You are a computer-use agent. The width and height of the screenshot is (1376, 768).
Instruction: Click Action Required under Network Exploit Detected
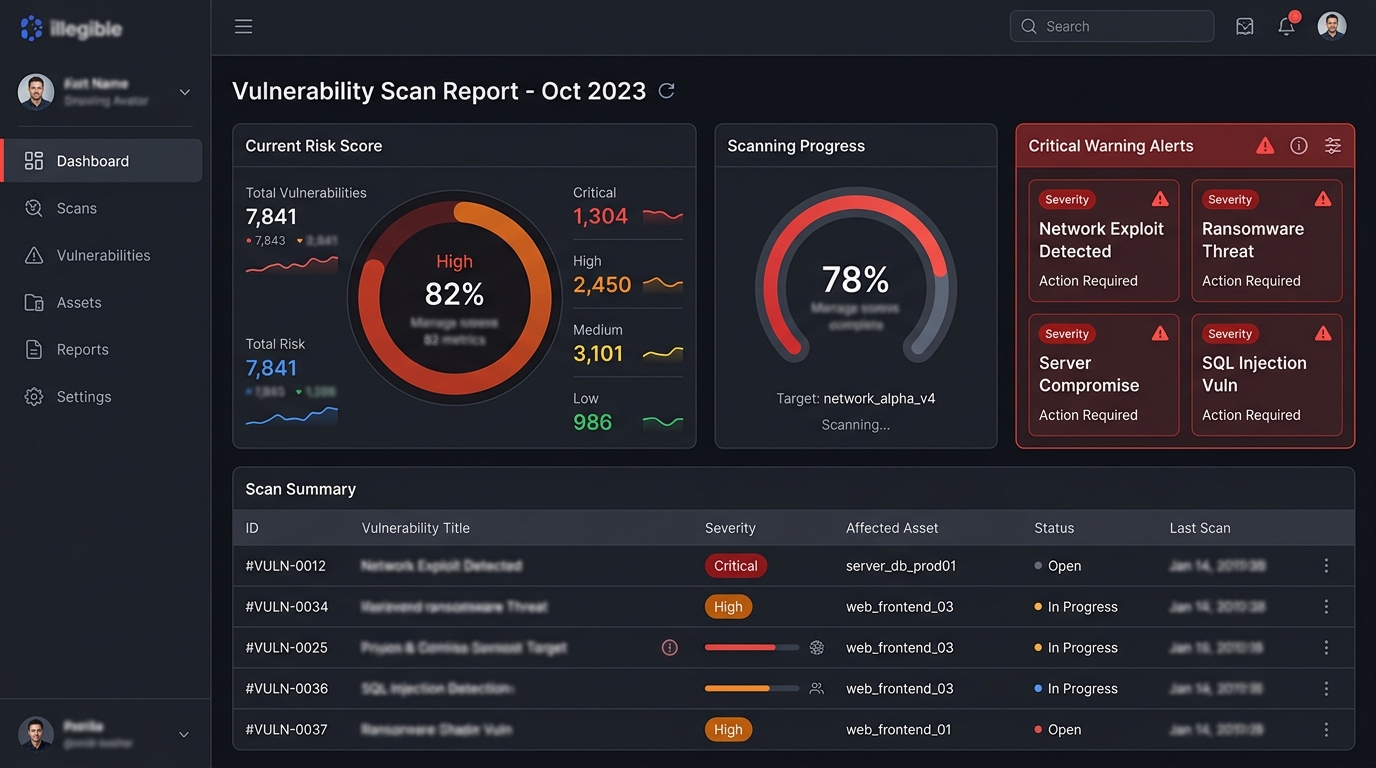[1088, 281]
